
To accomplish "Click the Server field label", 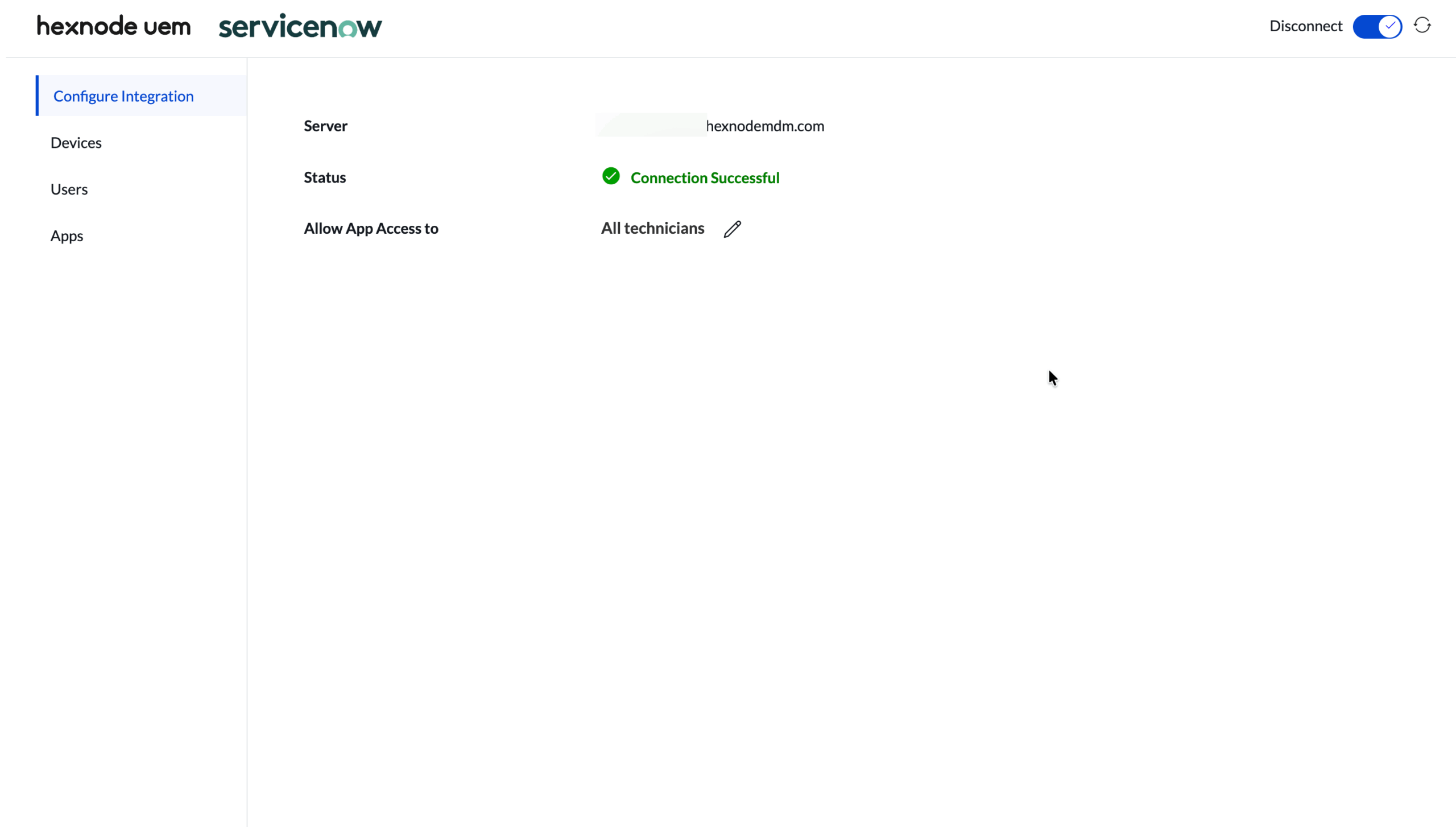I will 325,126.
